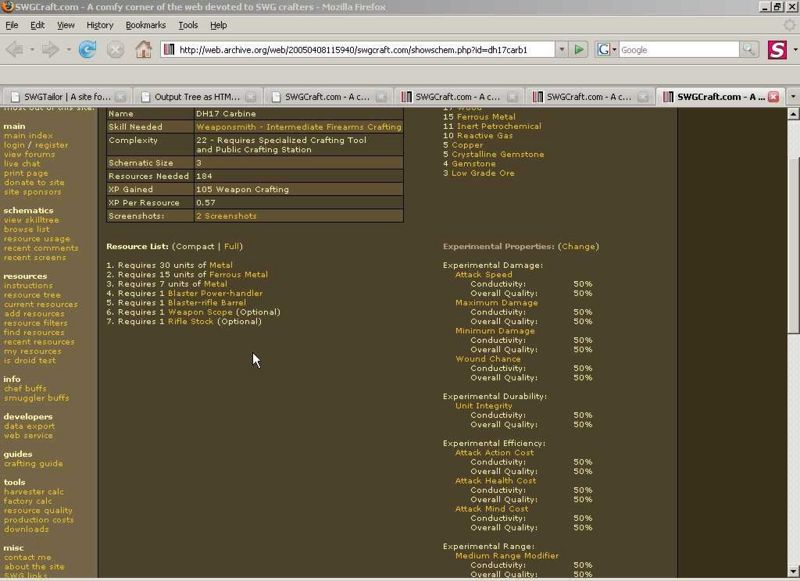800x581 pixels.
Task: Click the red S toolbar icon
Action: [777, 49]
